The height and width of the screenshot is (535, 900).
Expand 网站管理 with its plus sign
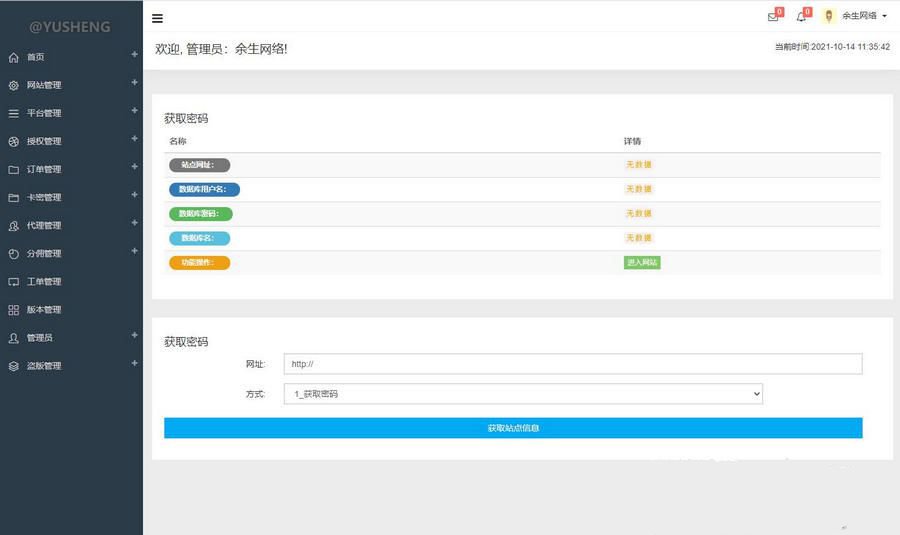134,83
